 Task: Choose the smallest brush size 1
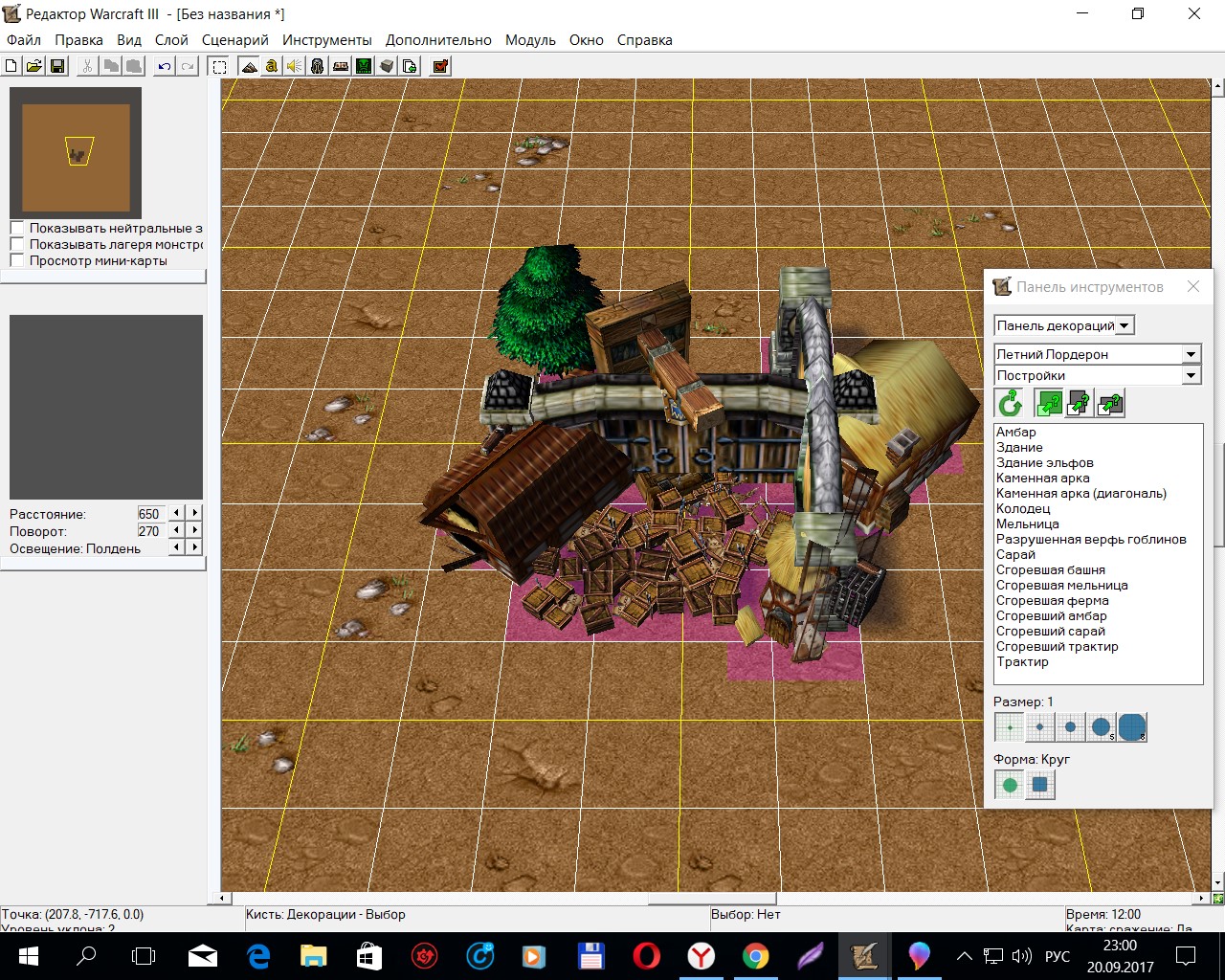pos(1010,727)
